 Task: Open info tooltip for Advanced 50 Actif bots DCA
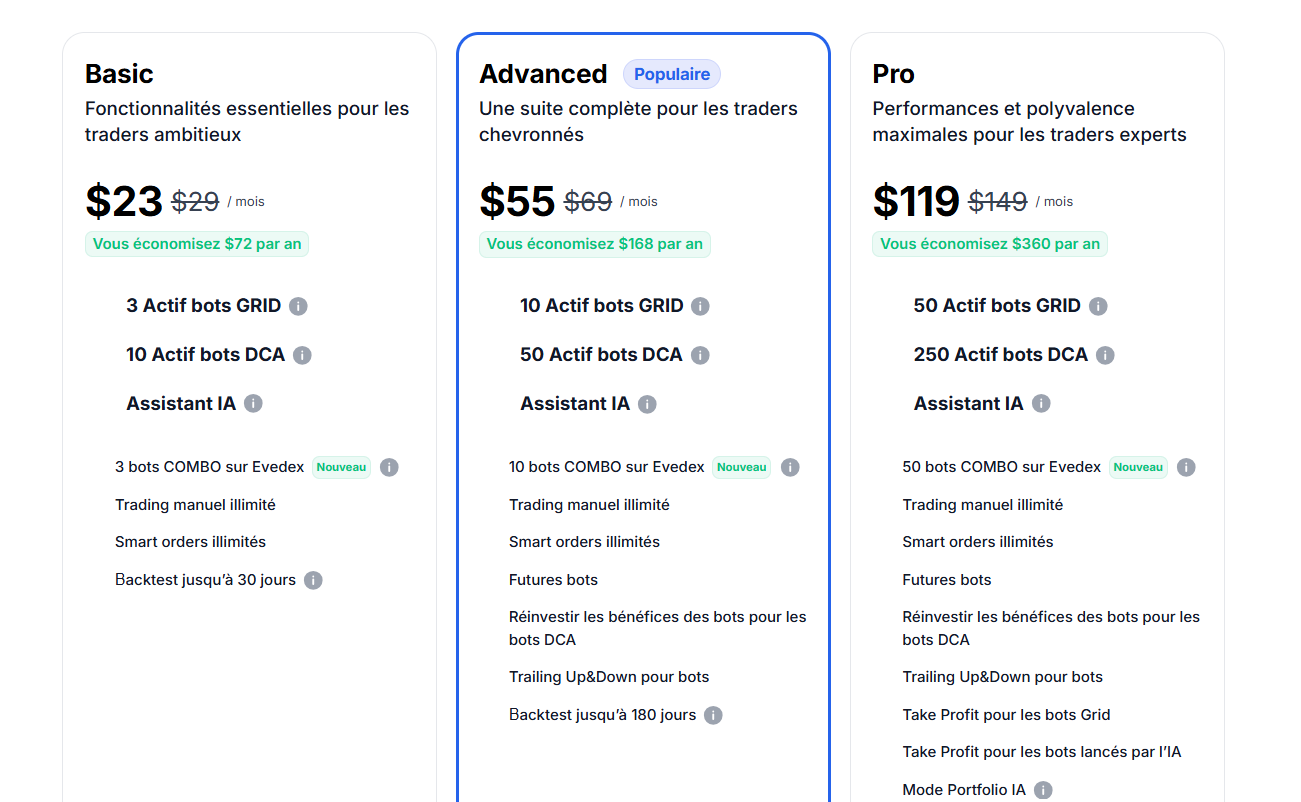click(700, 355)
